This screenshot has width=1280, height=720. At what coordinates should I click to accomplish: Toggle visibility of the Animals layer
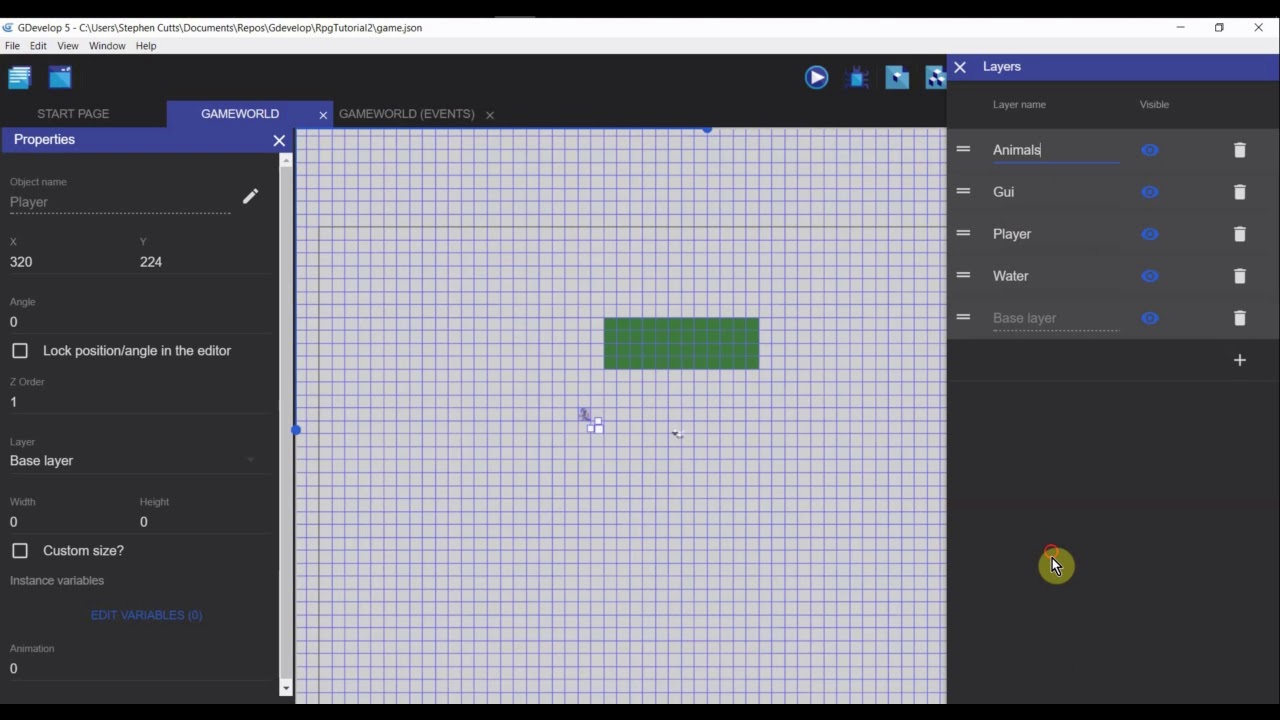(x=1150, y=150)
